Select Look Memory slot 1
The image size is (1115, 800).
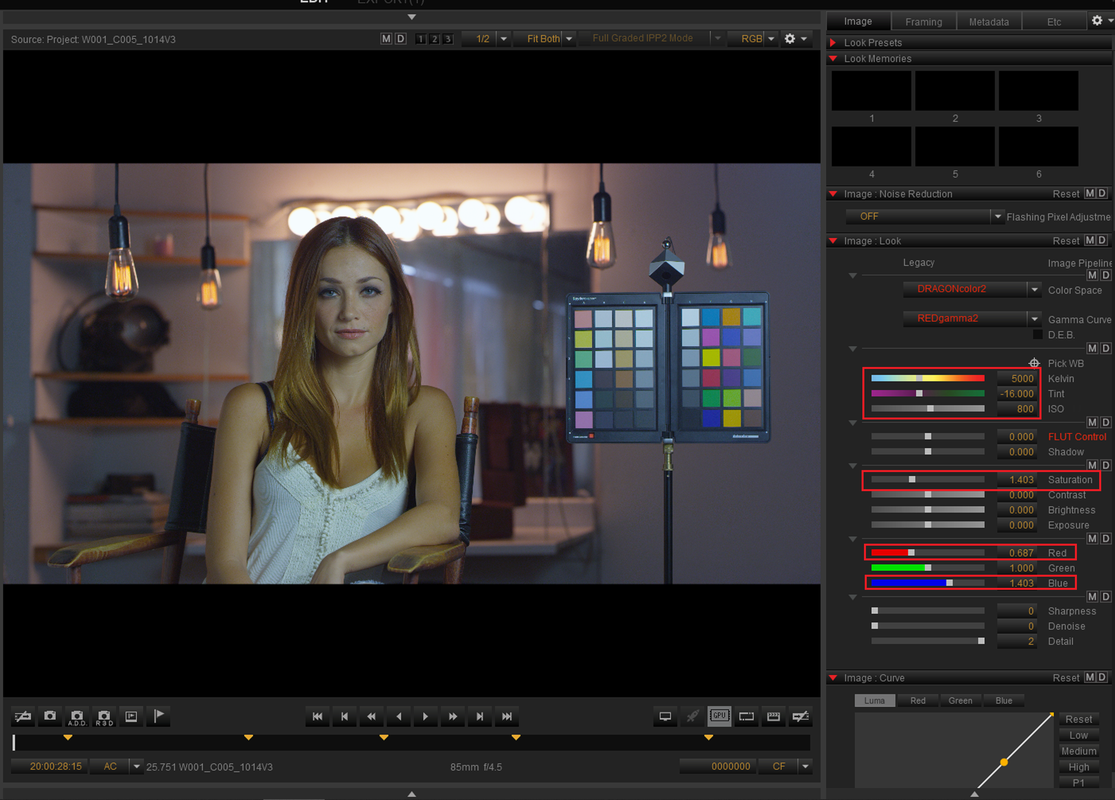tap(871, 90)
